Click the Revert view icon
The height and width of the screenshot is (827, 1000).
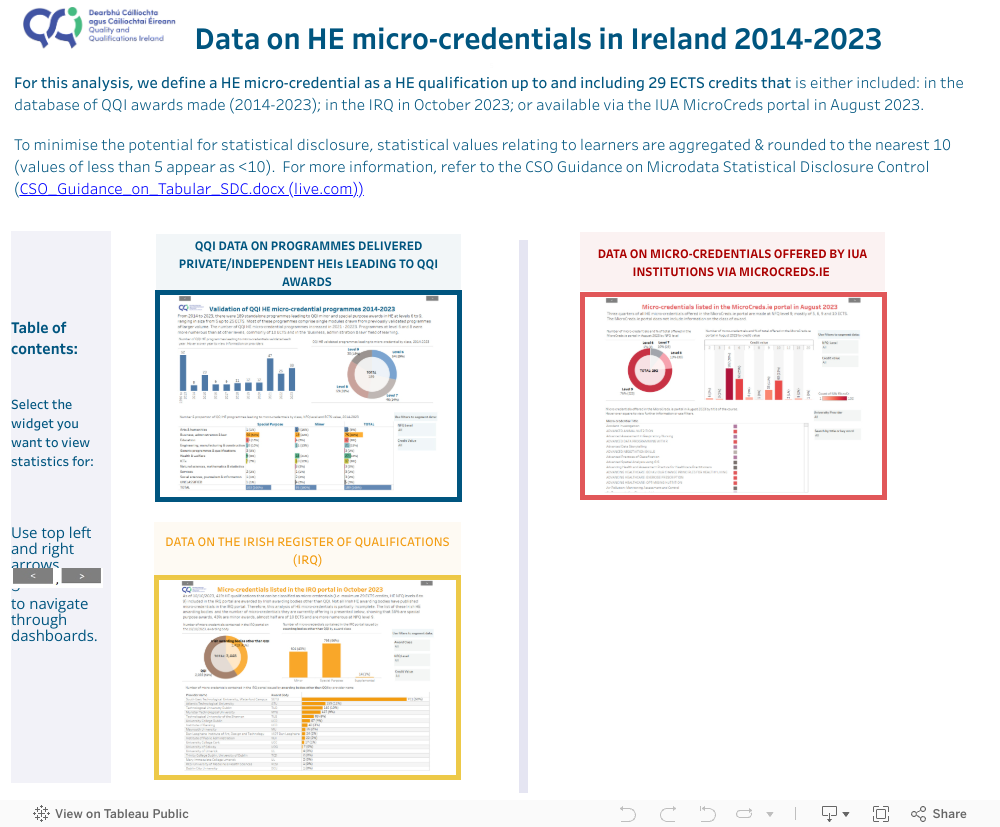[x=707, y=814]
